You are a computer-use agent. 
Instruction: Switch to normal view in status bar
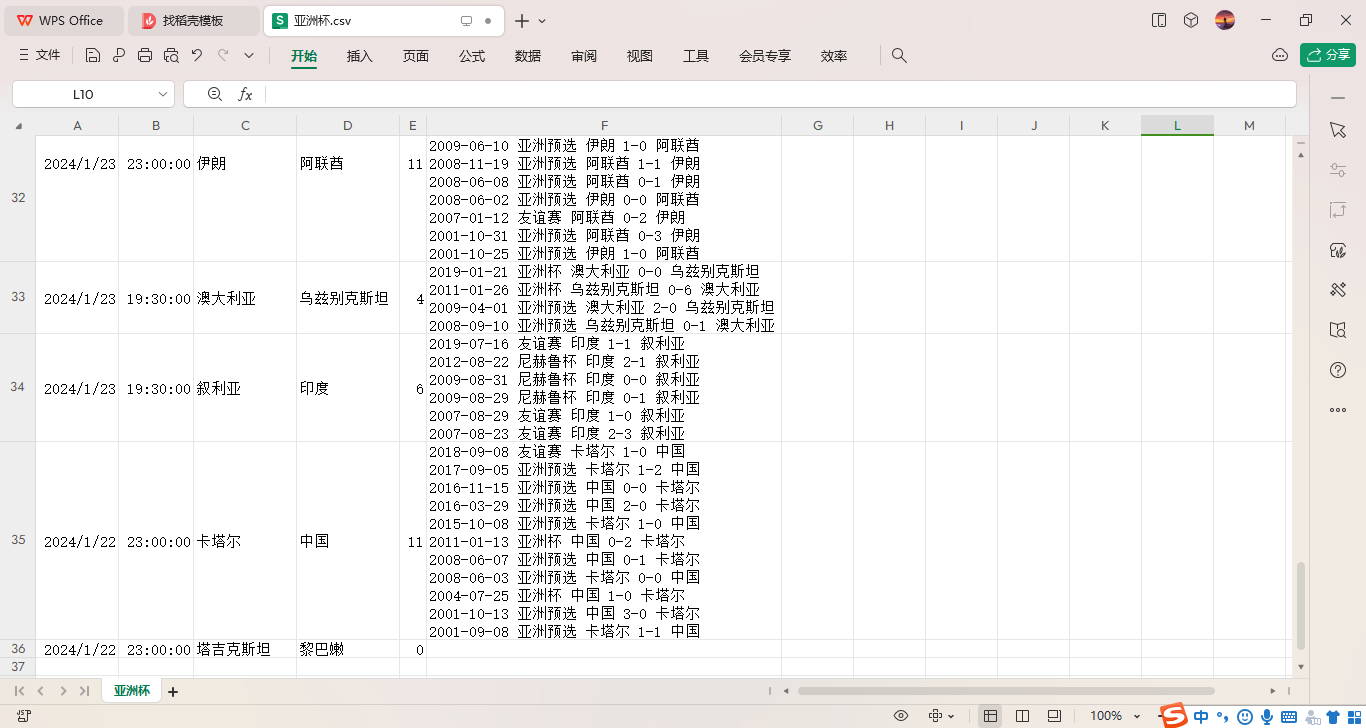[990, 716]
